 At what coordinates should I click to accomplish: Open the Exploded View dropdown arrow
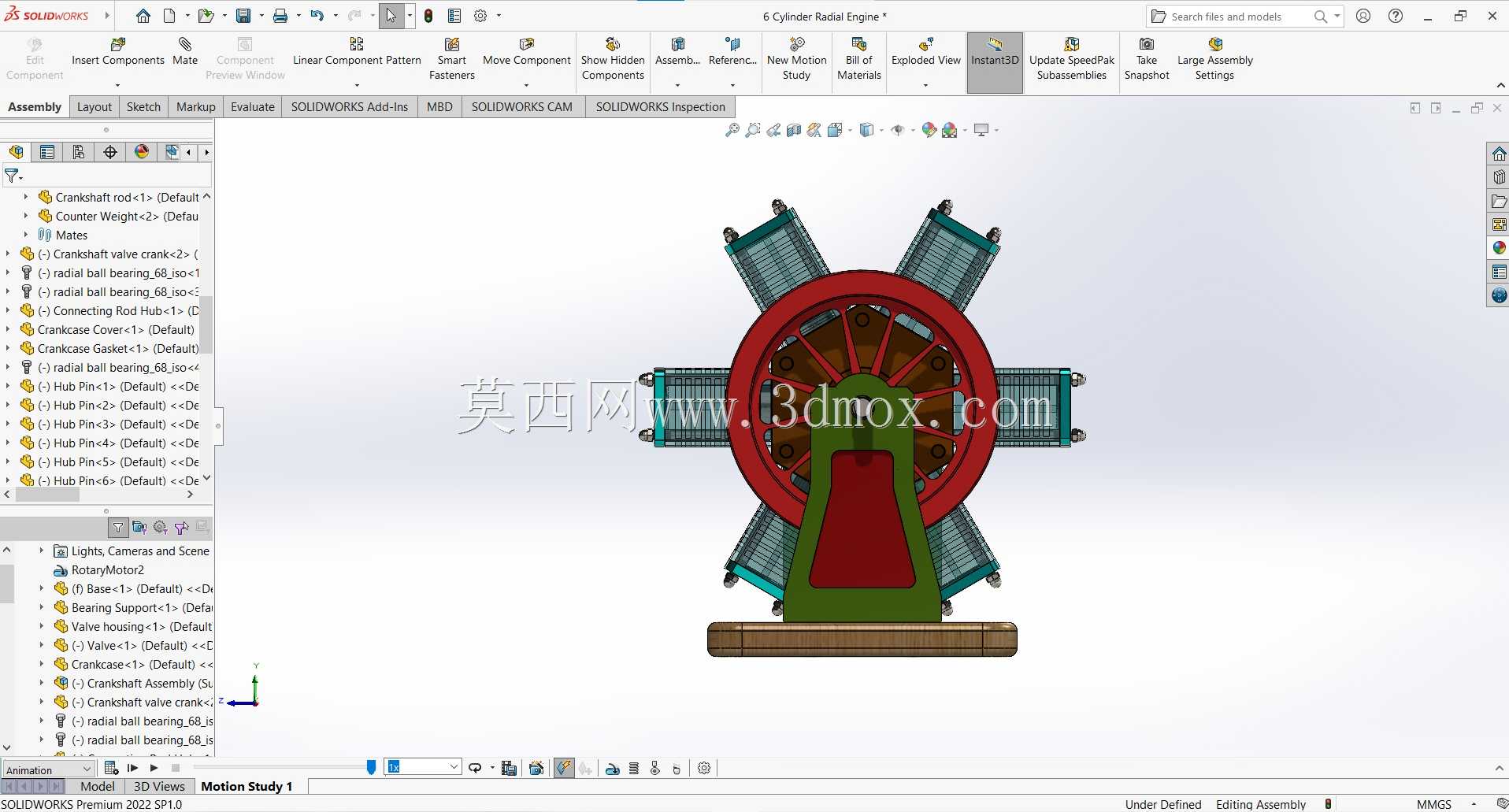coord(925,85)
